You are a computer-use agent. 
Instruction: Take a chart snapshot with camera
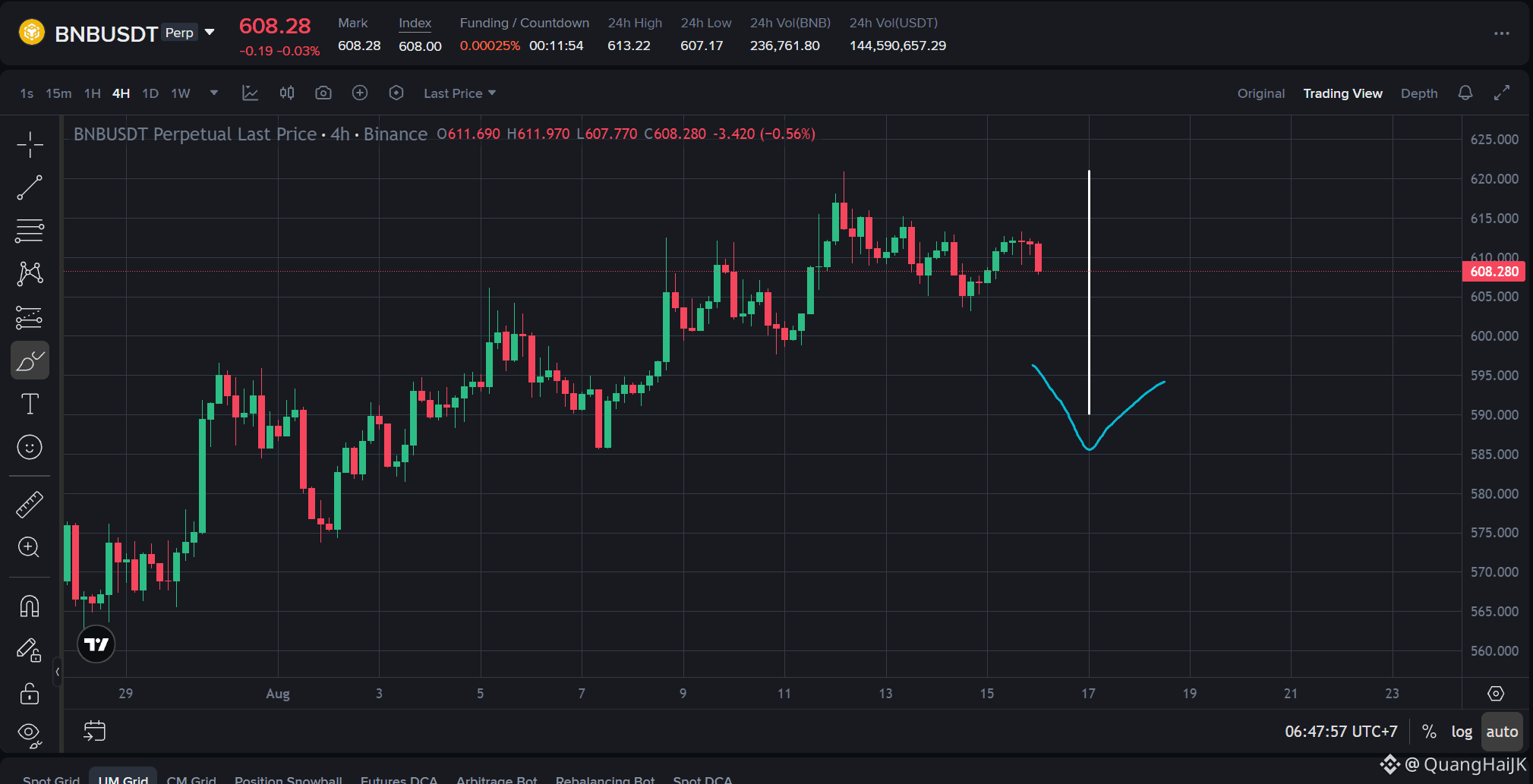tap(323, 93)
